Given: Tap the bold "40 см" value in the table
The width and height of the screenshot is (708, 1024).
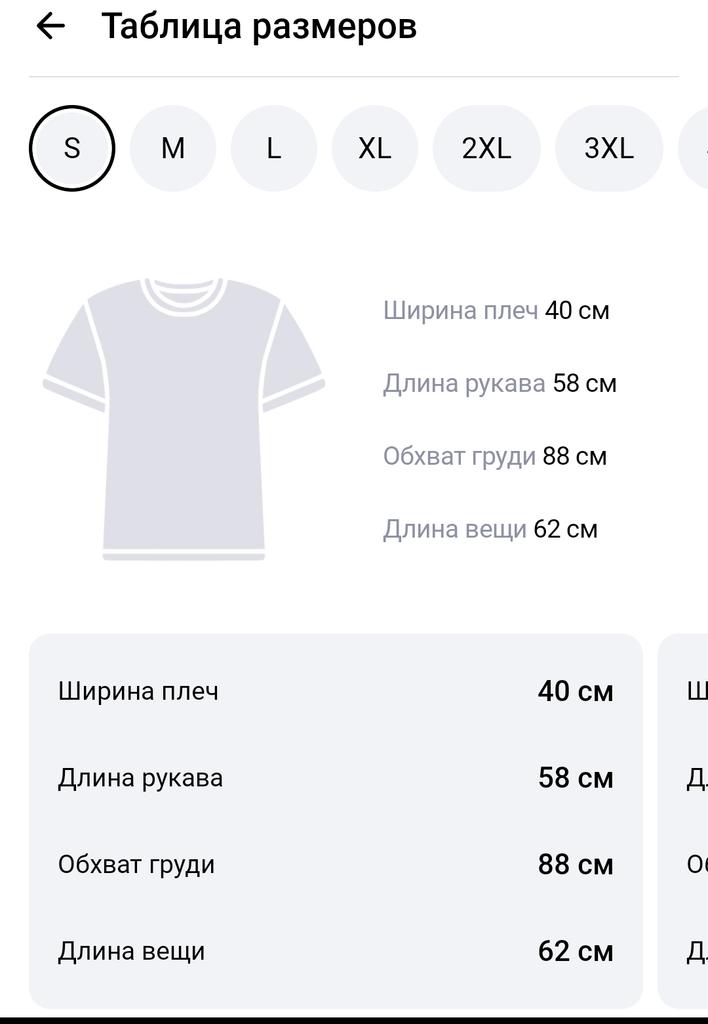Looking at the screenshot, I should [575, 691].
